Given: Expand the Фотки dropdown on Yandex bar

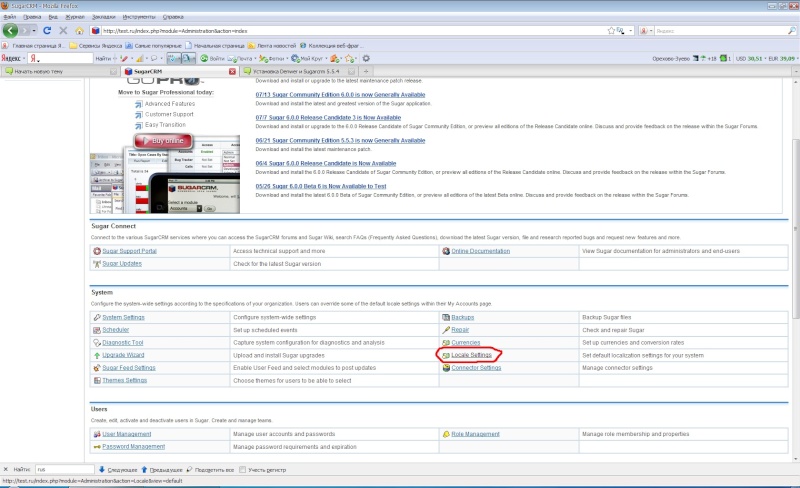Looking at the screenshot, I should coord(287,58).
